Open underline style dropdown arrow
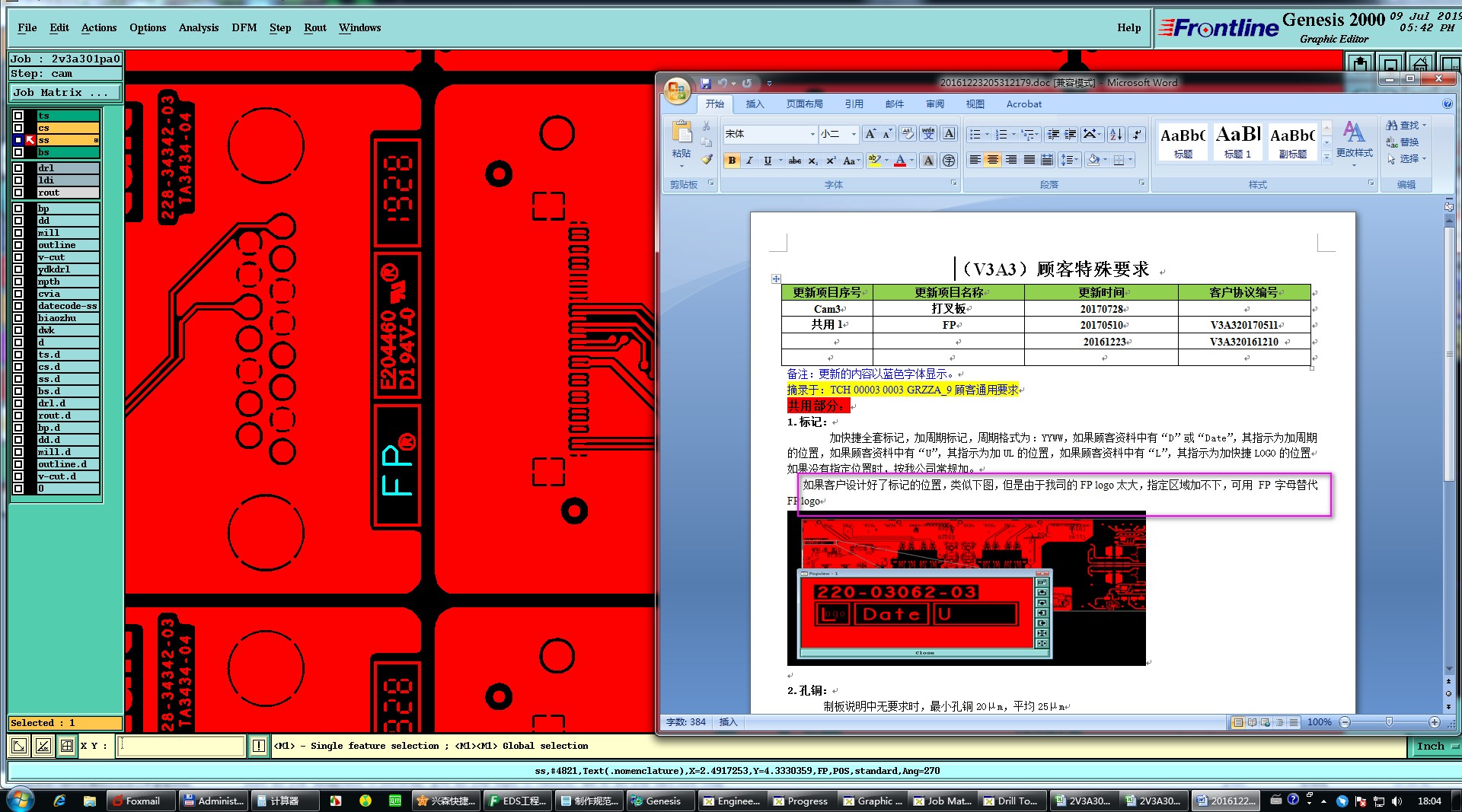Viewport: 1462px width, 812px height. [x=780, y=161]
